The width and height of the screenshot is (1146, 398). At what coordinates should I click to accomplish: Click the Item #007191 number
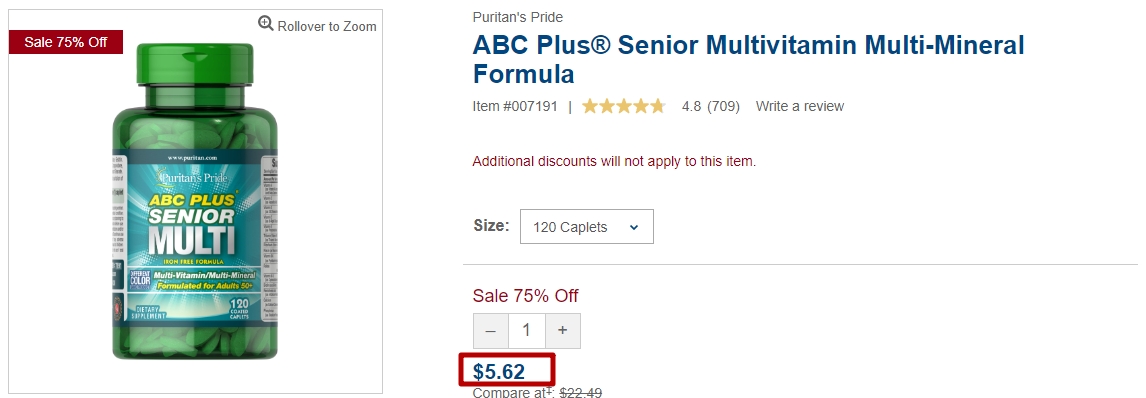[515, 107]
